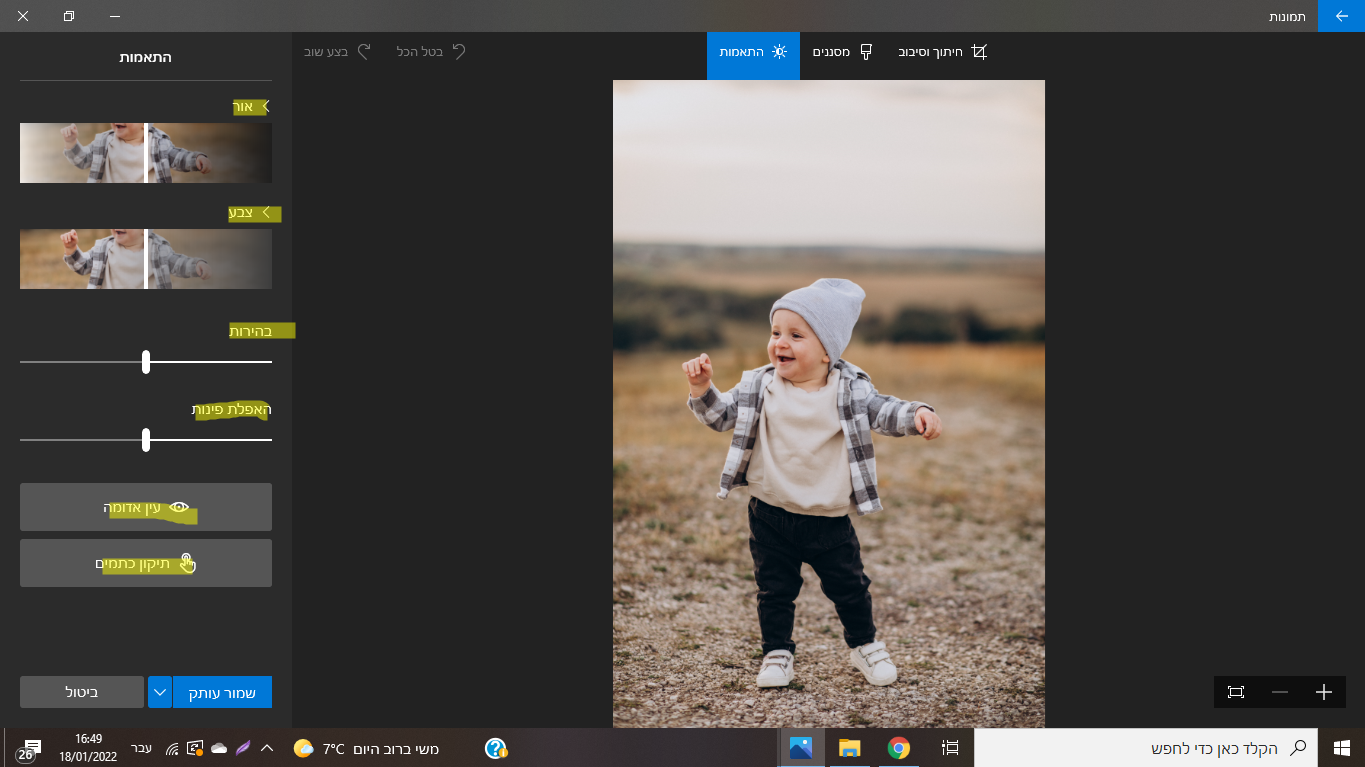Click the toddler photo in the editor

(x=829, y=404)
